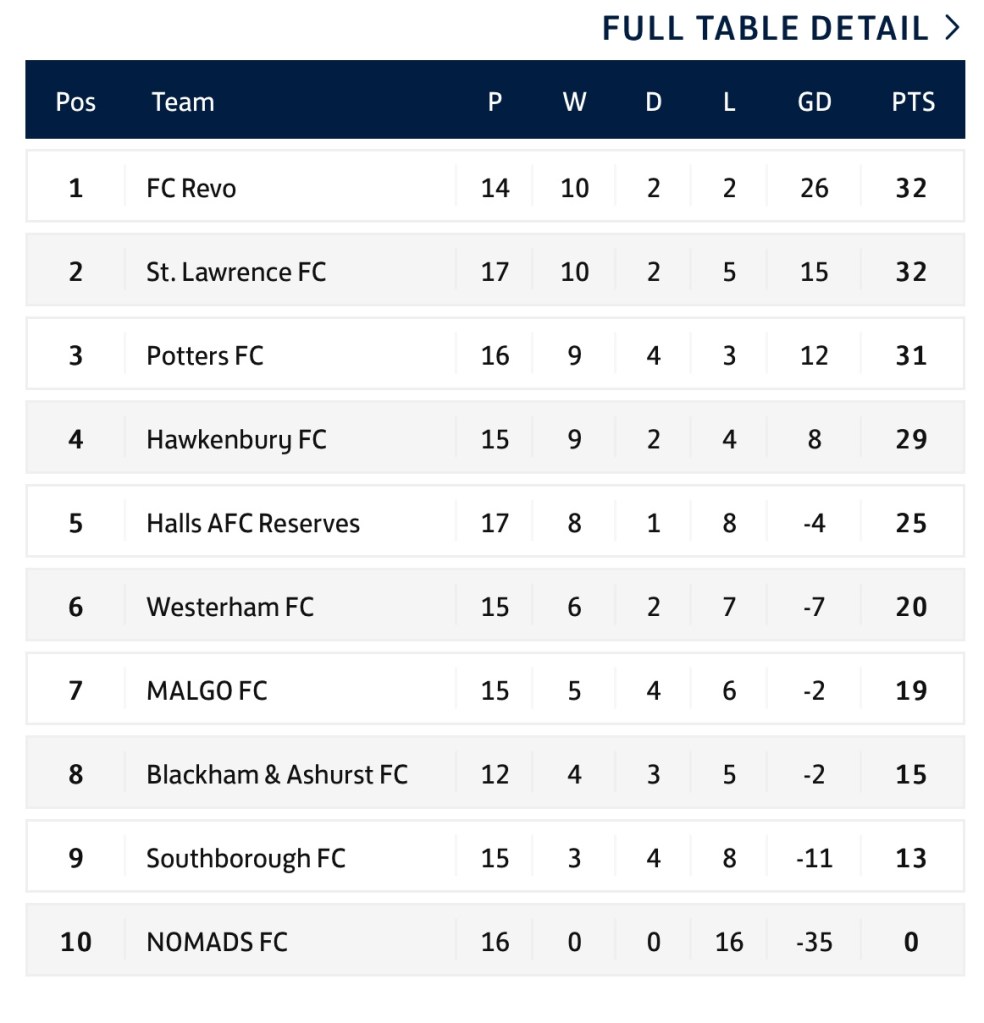The height and width of the screenshot is (1023, 984).
Task: Click the Pos column header
Action: (x=76, y=102)
